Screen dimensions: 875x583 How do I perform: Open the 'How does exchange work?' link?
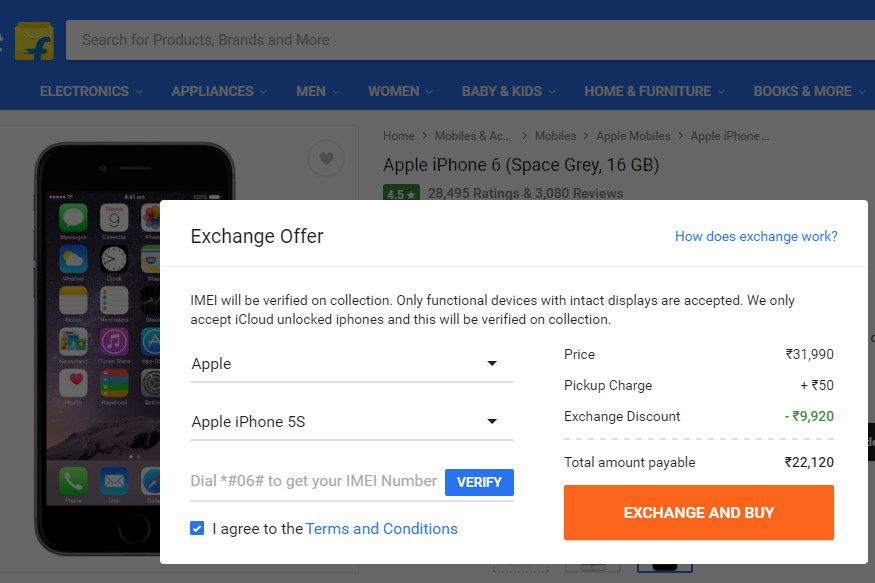click(x=756, y=236)
